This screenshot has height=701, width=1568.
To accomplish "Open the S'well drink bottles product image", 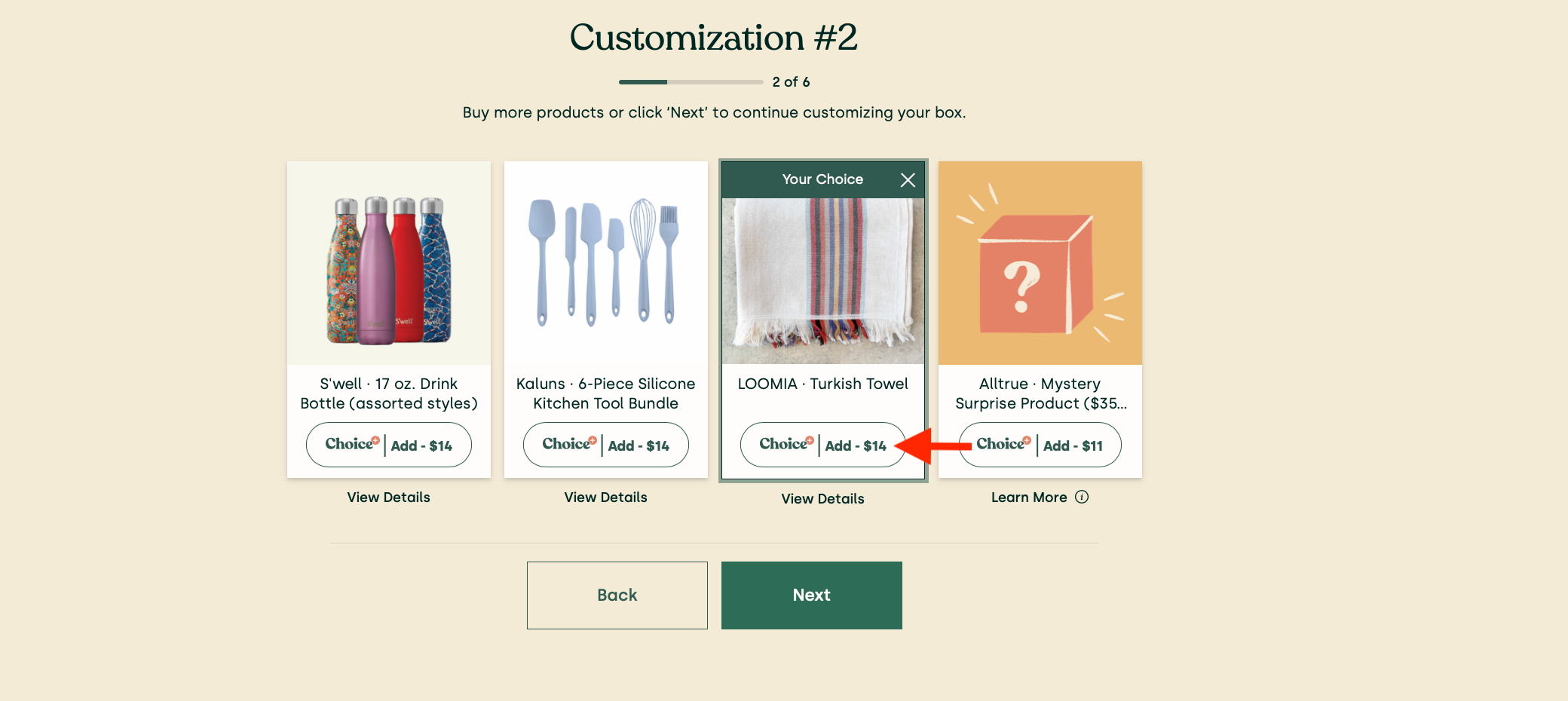I will (389, 263).
